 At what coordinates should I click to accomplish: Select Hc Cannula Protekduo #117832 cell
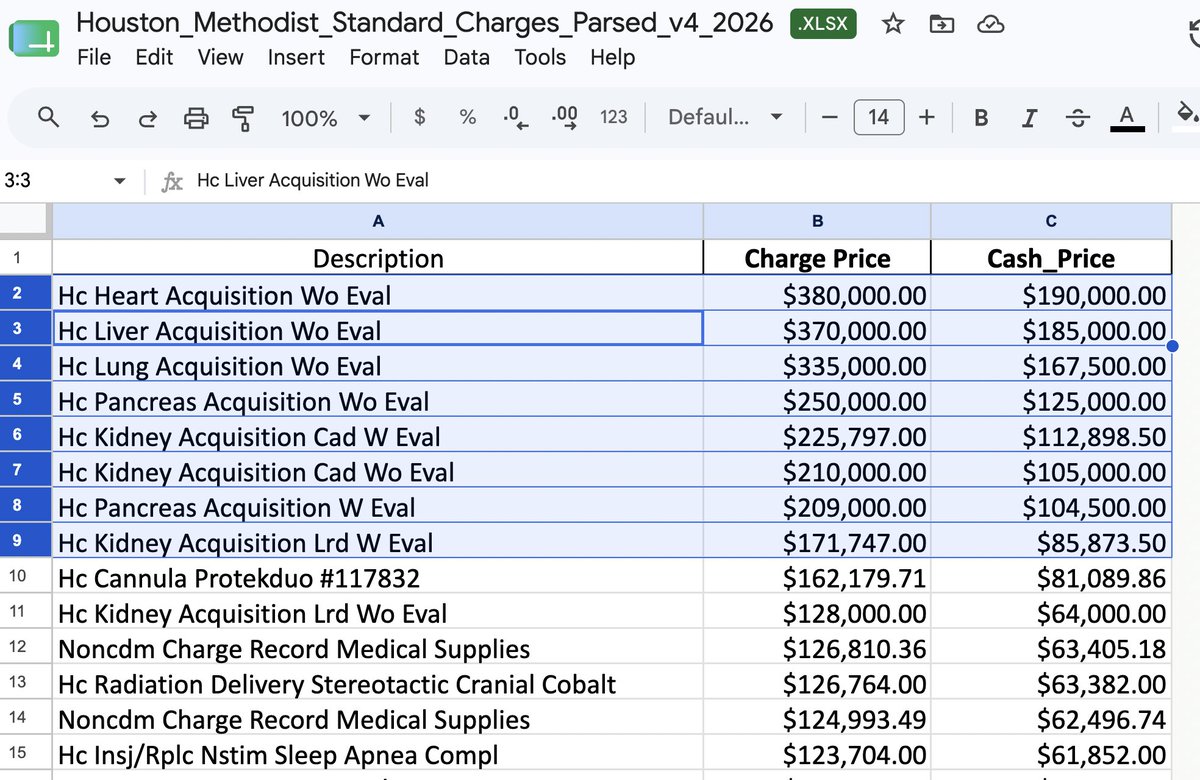click(378, 578)
